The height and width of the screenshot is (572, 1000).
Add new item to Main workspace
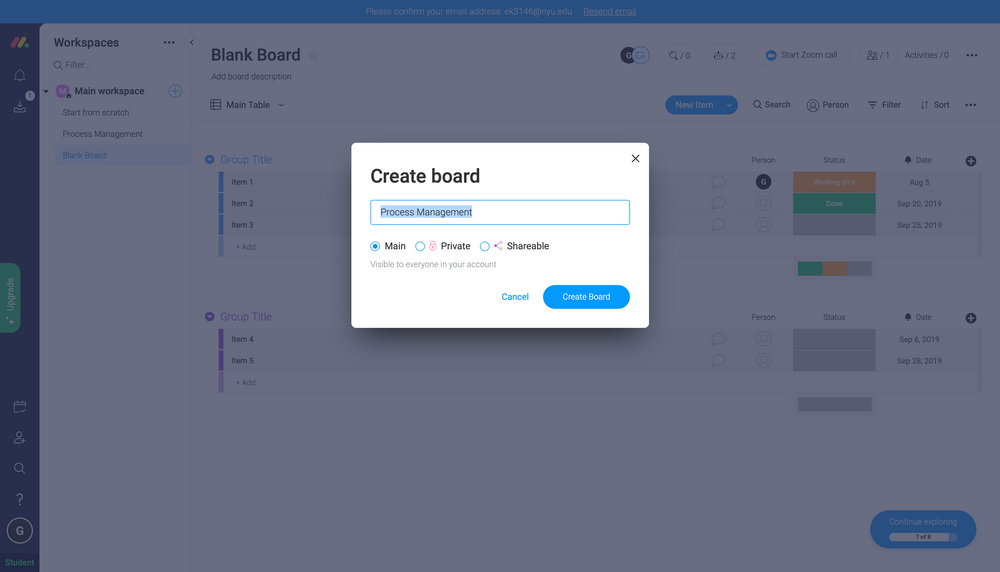pos(175,91)
